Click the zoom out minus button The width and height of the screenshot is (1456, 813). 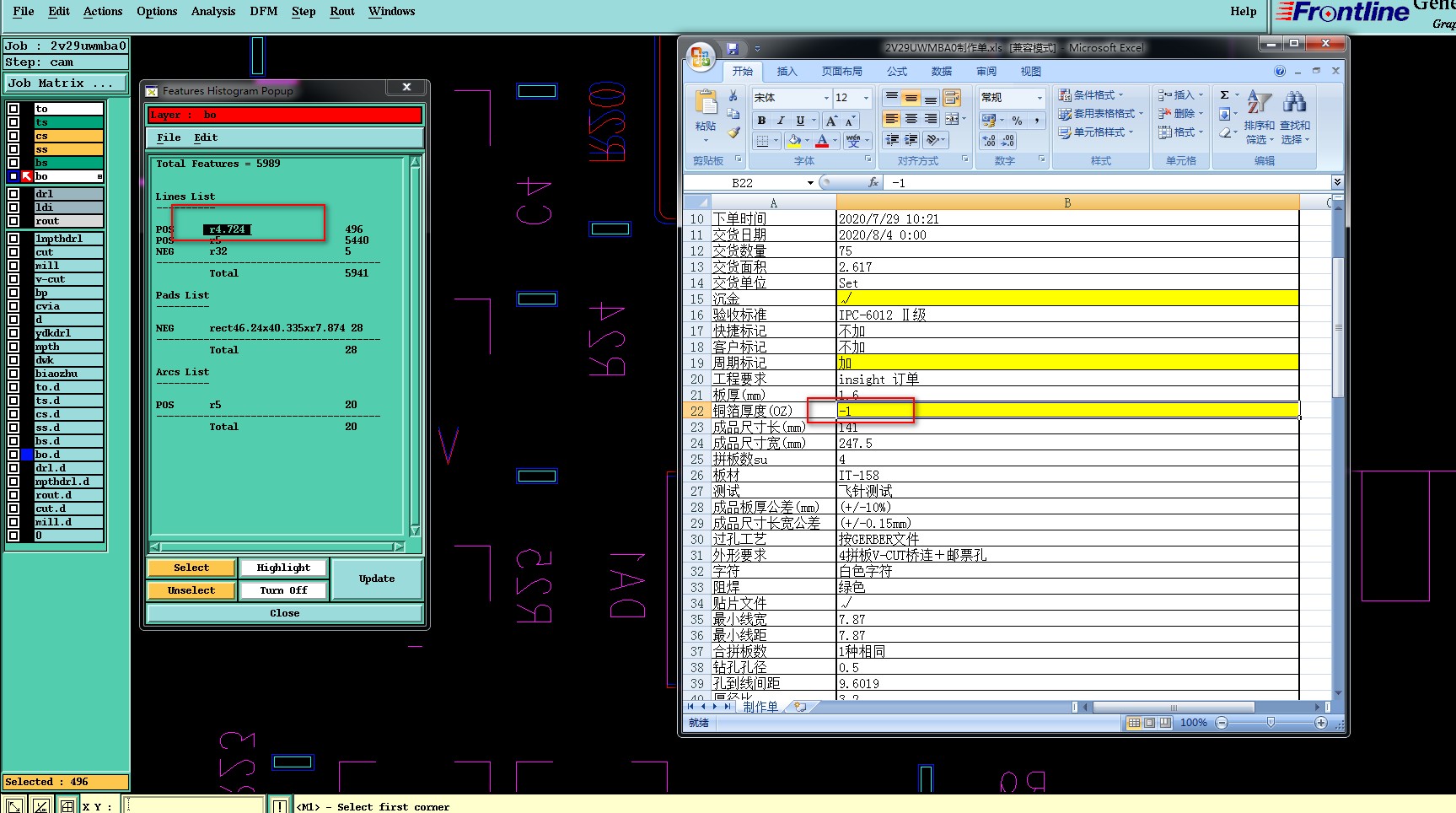point(1222,723)
